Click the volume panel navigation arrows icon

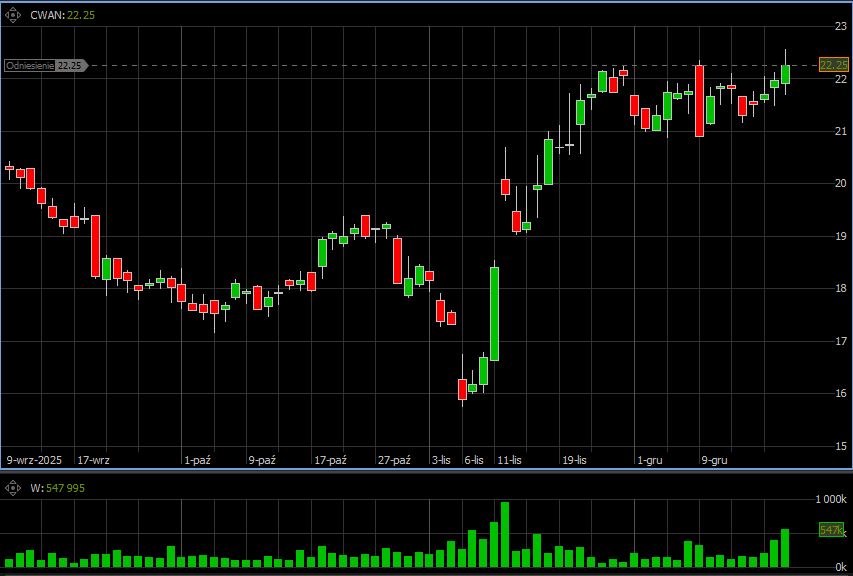coord(13,487)
